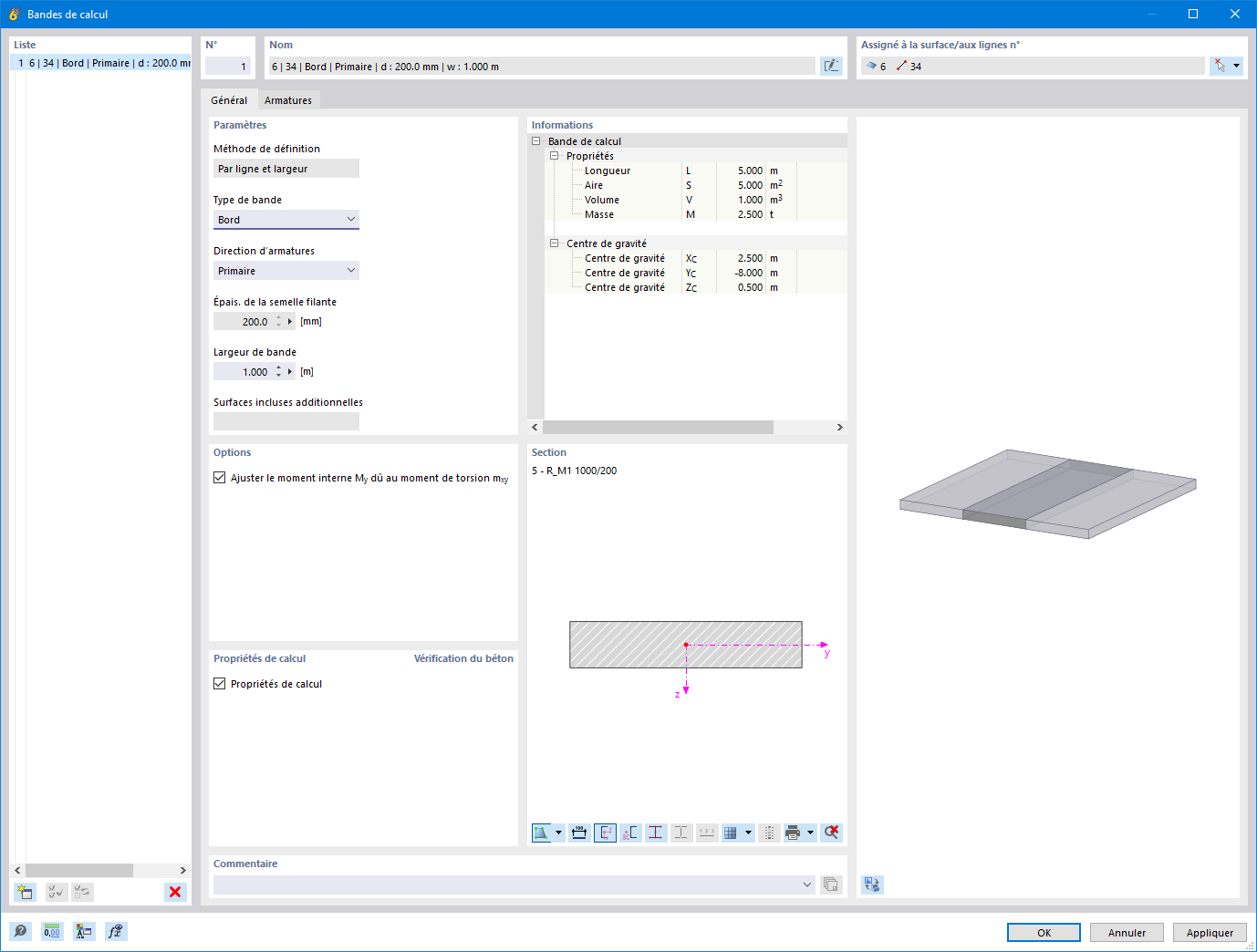Increase the Largeur de bande with the stepper
Screen dimensions: 1257x952
[x=279, y=367]
